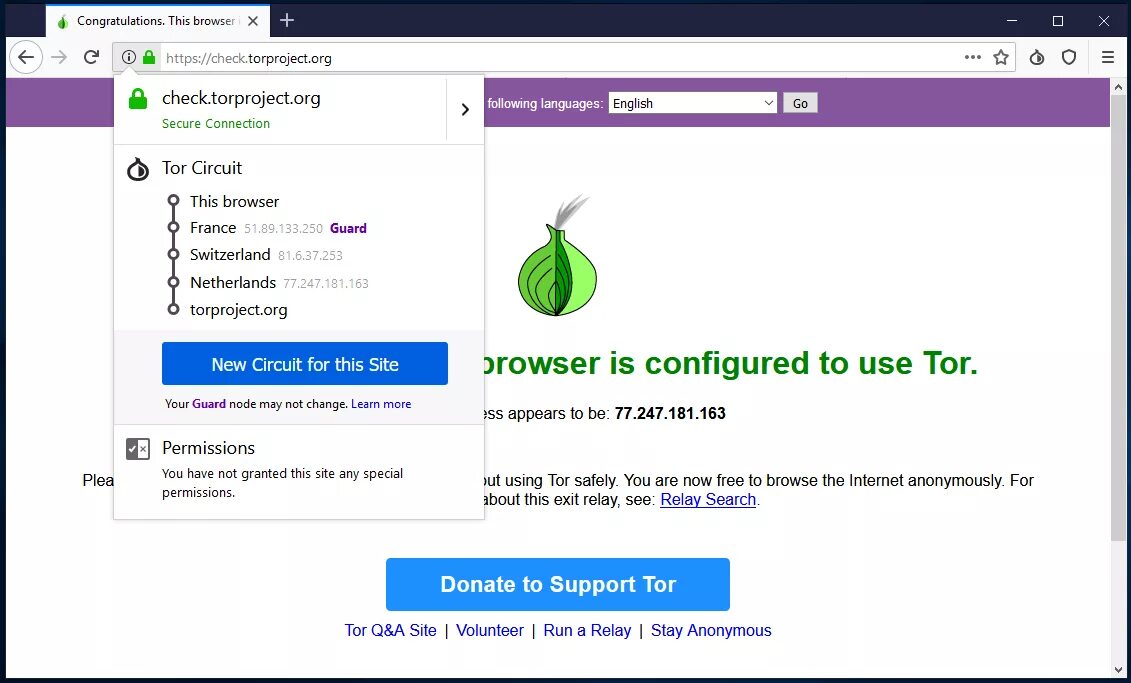The height and width of the screenshot is (683, 1131).
Task: Minimize the browser window
Action: tap(1012, 21)
